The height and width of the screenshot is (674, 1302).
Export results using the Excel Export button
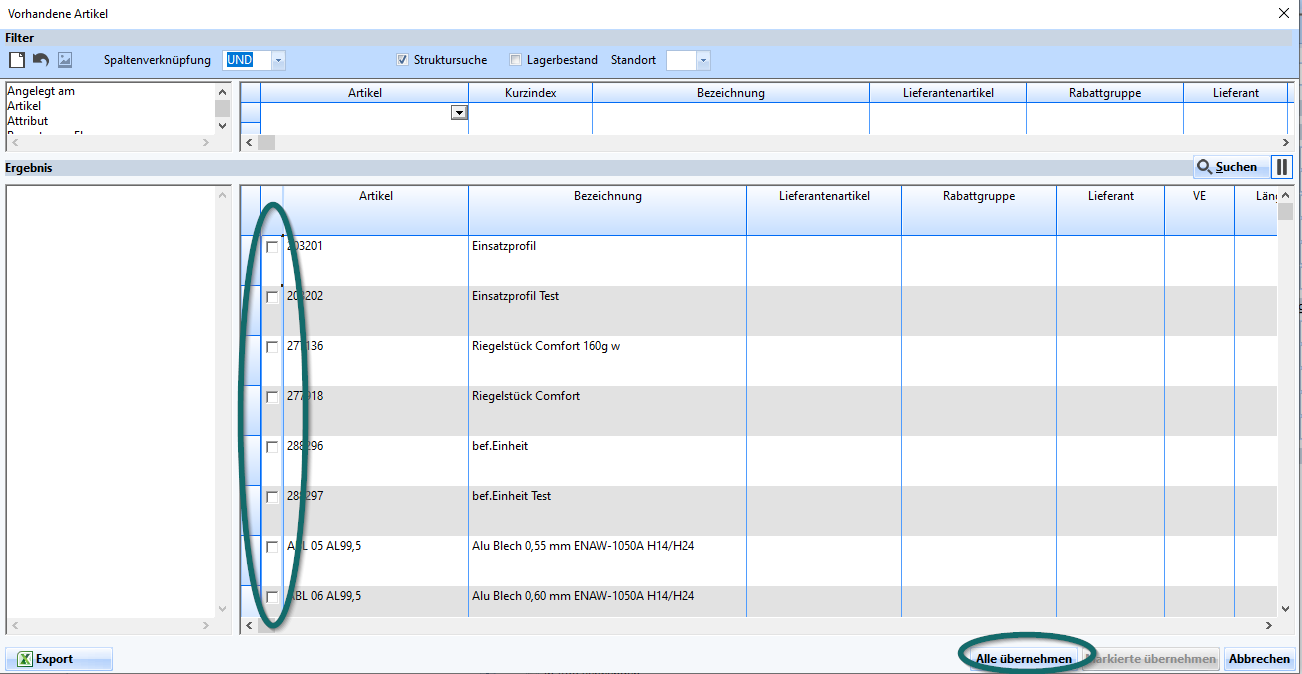click(59, 659)
